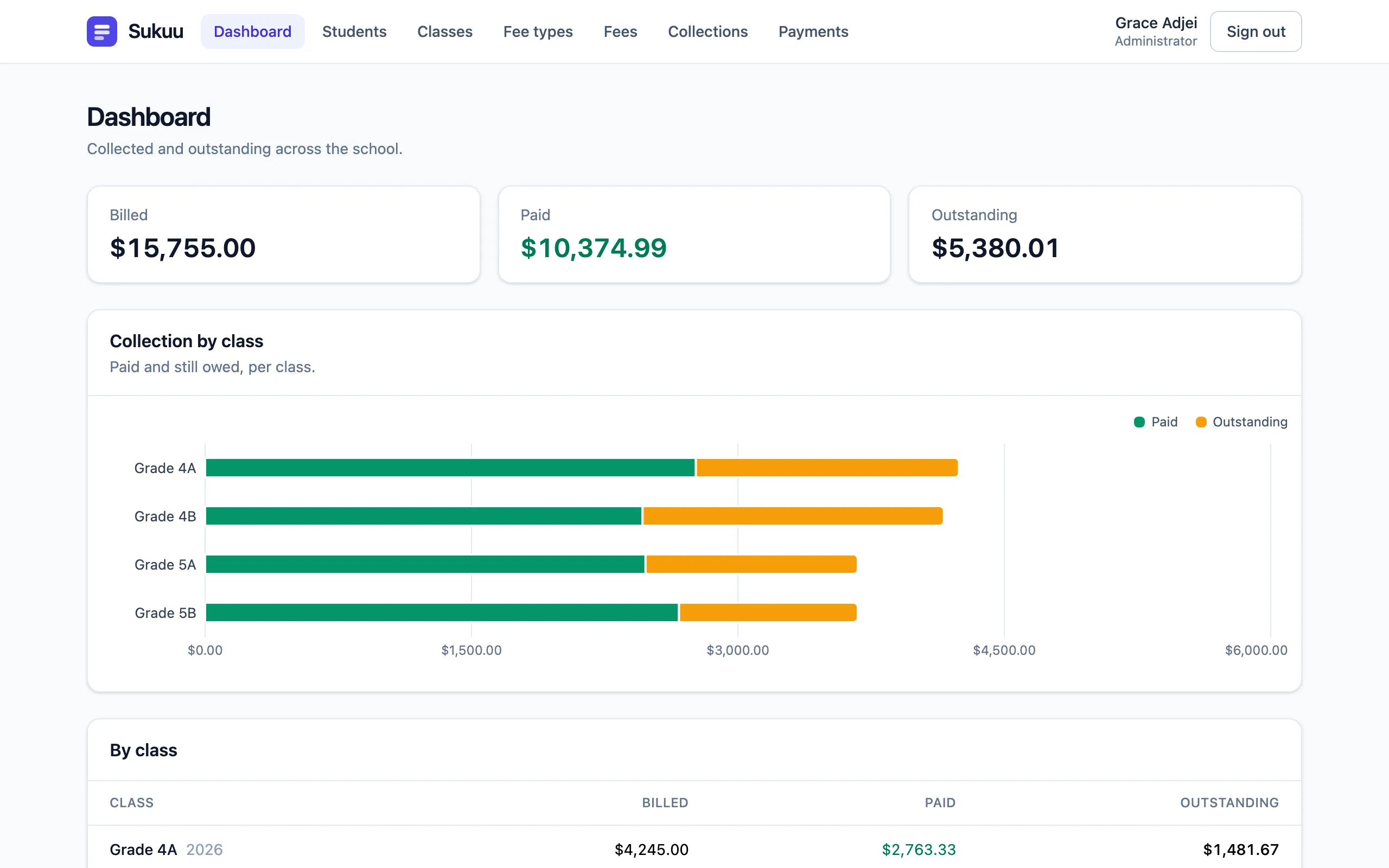Click the $4,500.00 axis tick label

[x=1004, y=650]
